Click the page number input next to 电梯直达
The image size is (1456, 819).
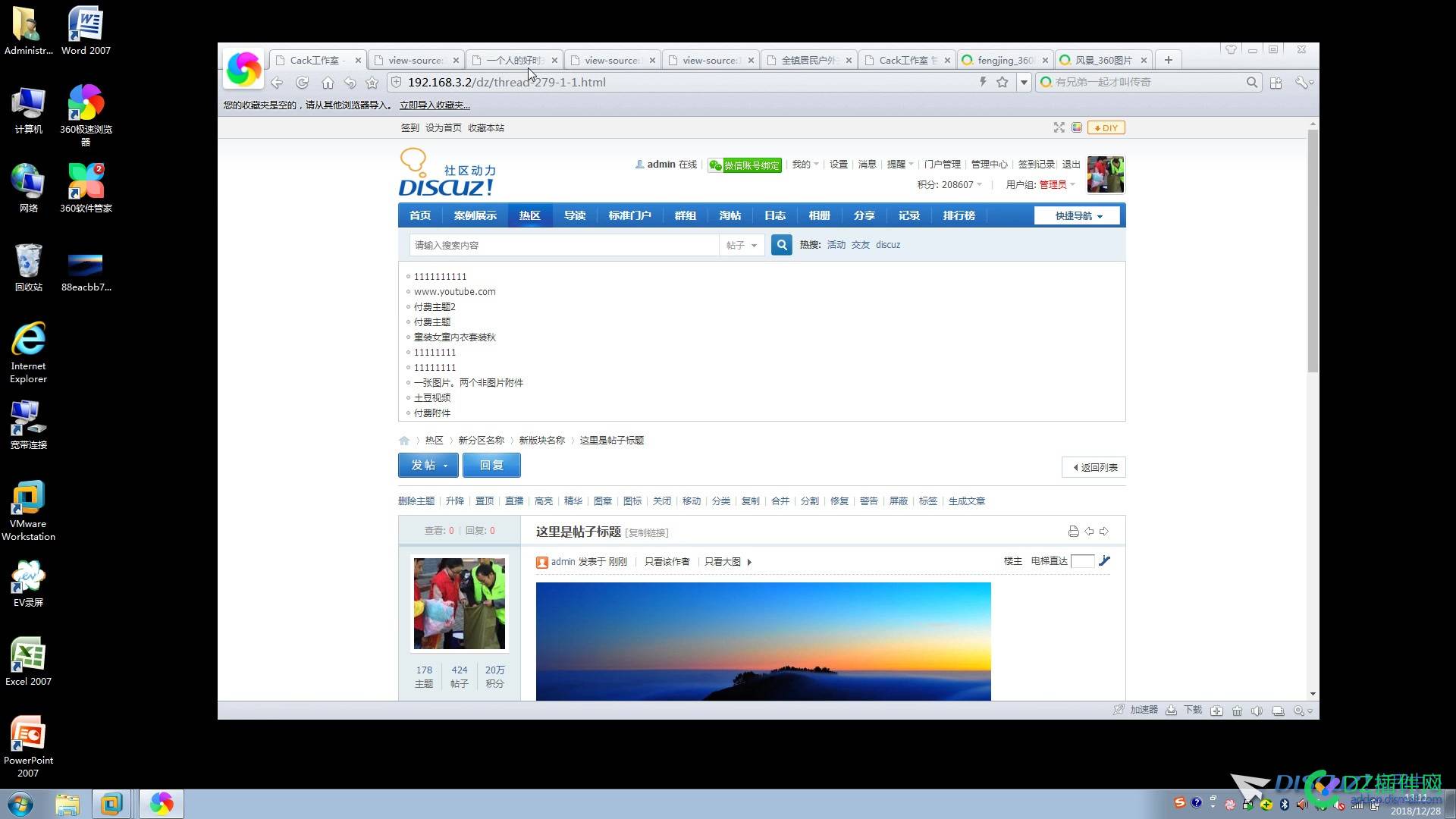click(1083, 561)
